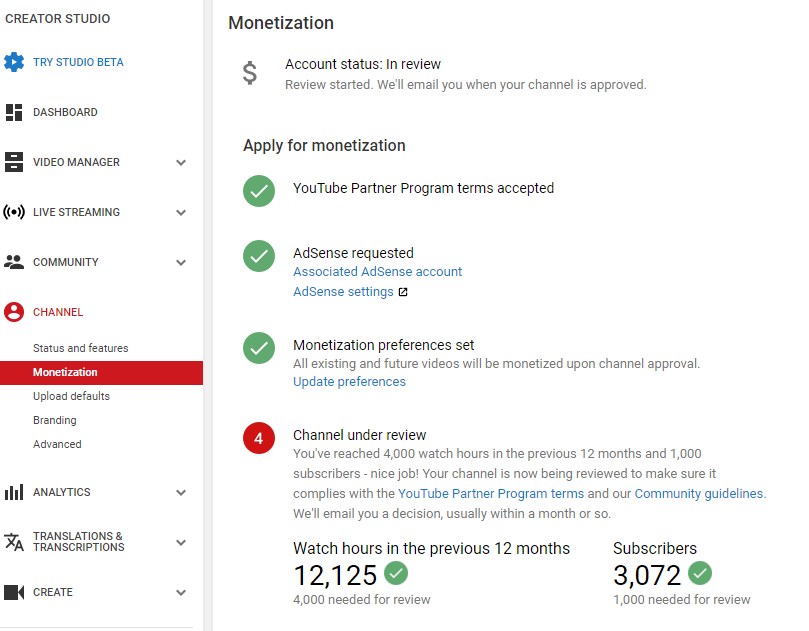
Task: Click the 12,125 watch hours value
Action: [x=335, y=575]
